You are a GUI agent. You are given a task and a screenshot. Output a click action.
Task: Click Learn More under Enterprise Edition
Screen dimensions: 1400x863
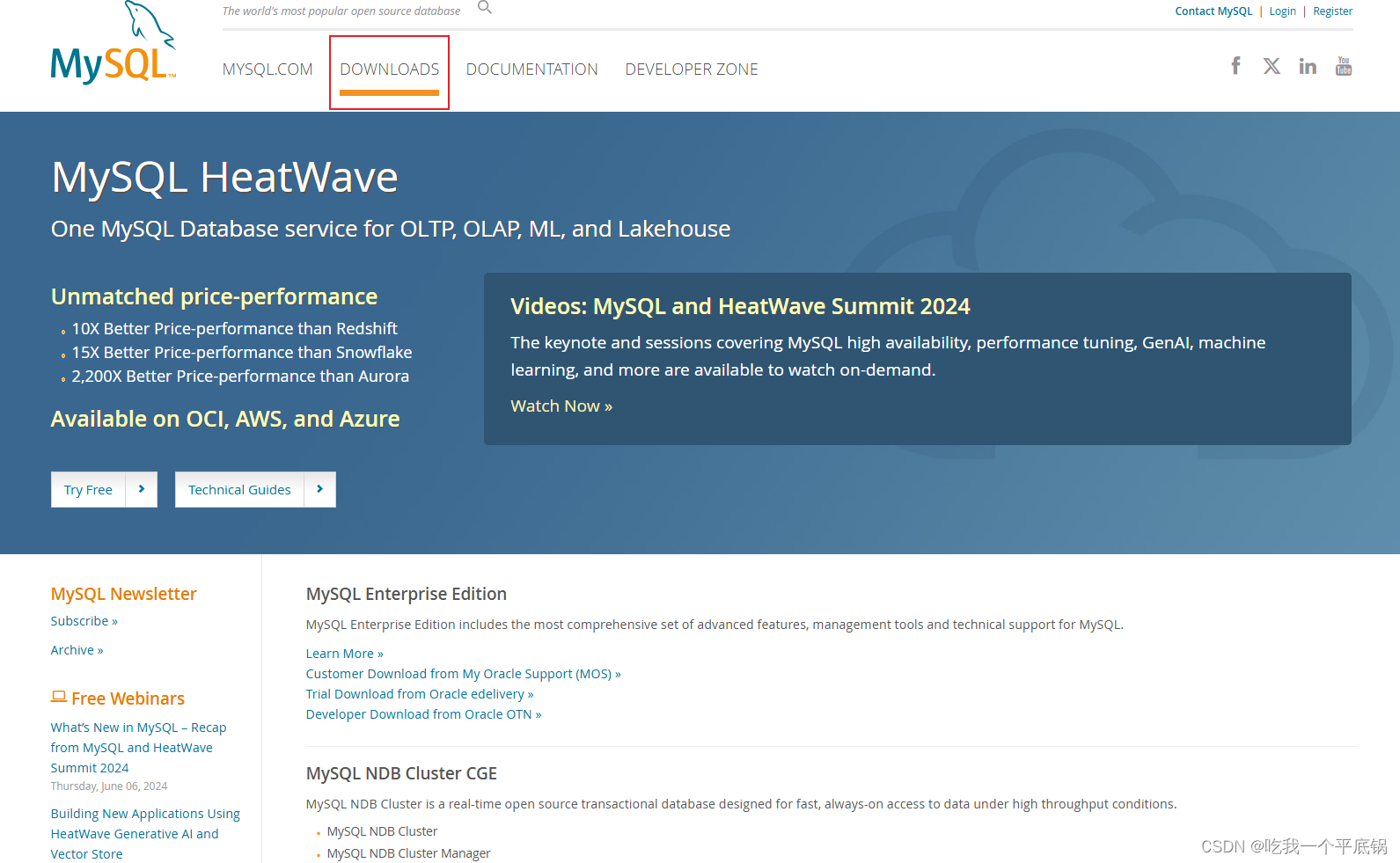click(x=345, y=654)
